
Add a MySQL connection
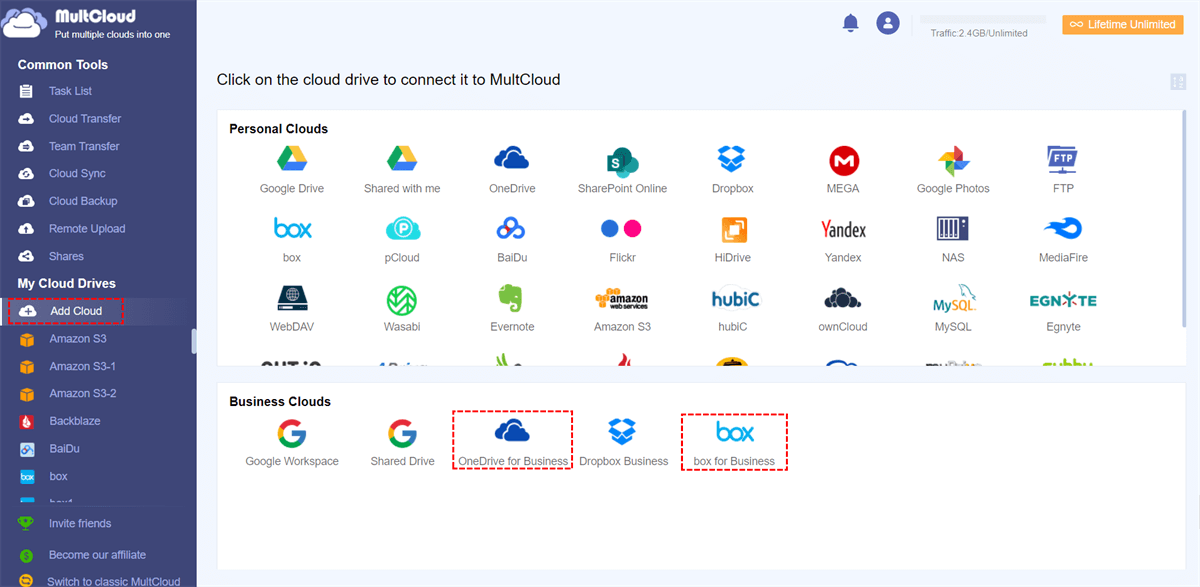point(953,308)
